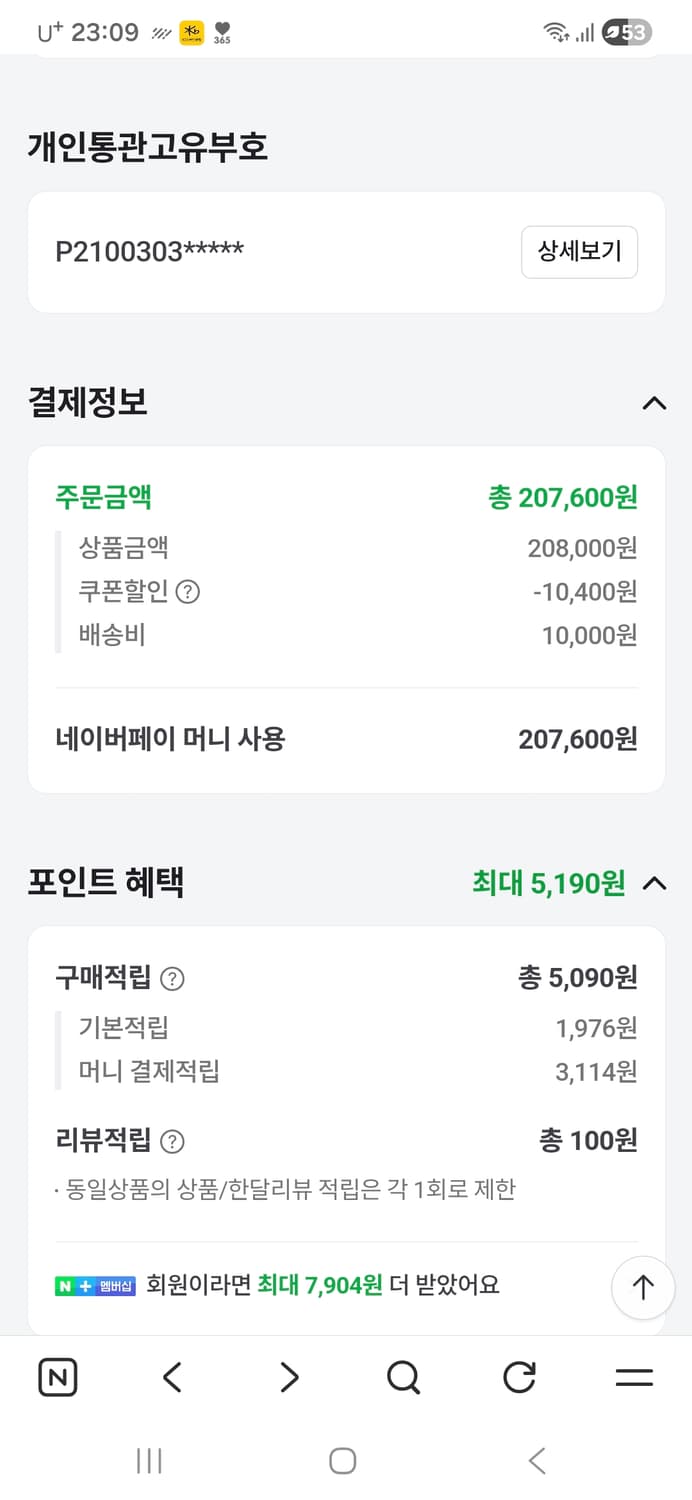Tap the Naver home icon in bottom toolbar

(x=57, y=1377)
